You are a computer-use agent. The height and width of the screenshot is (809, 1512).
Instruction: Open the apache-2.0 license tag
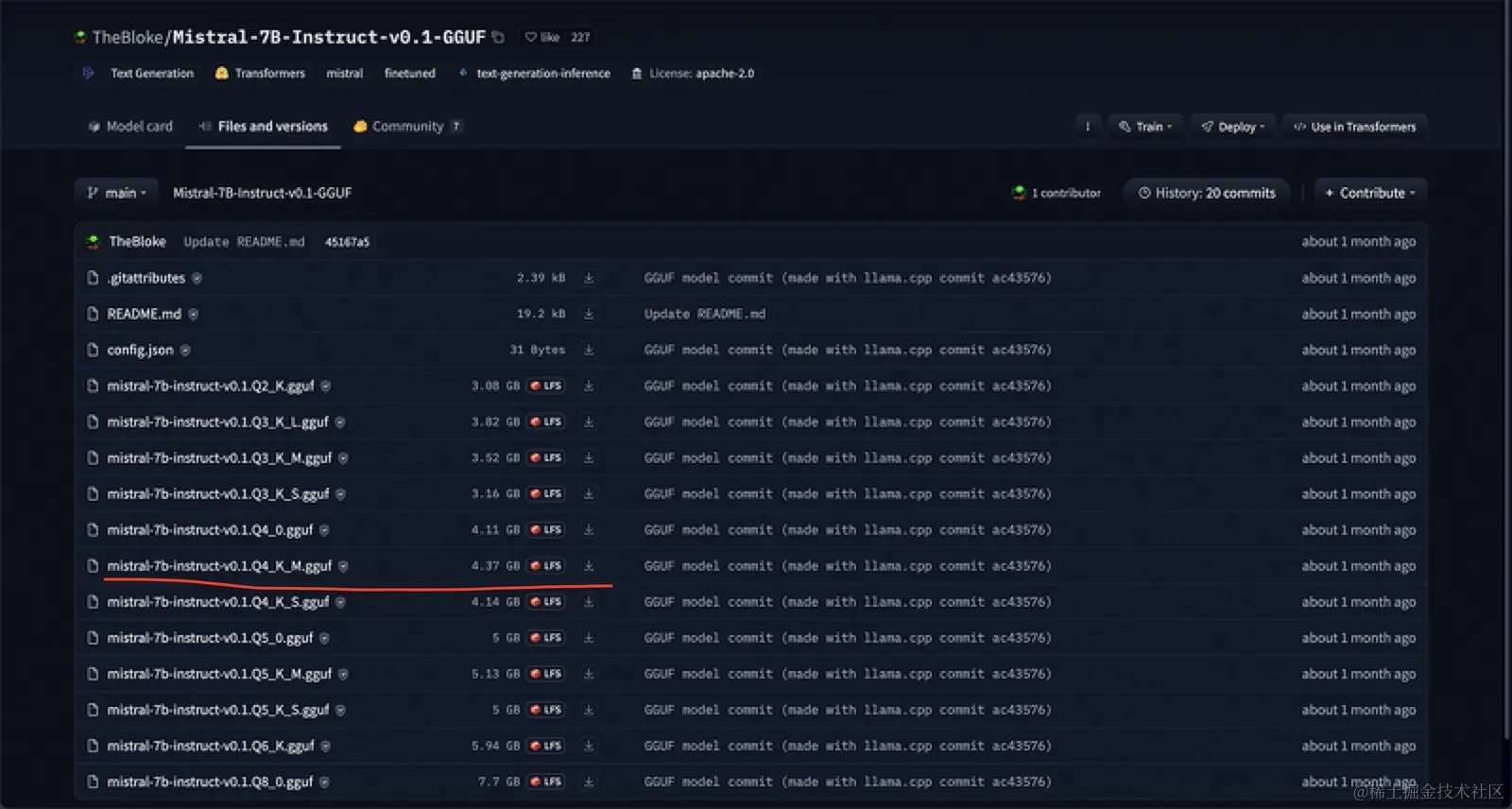693,74
